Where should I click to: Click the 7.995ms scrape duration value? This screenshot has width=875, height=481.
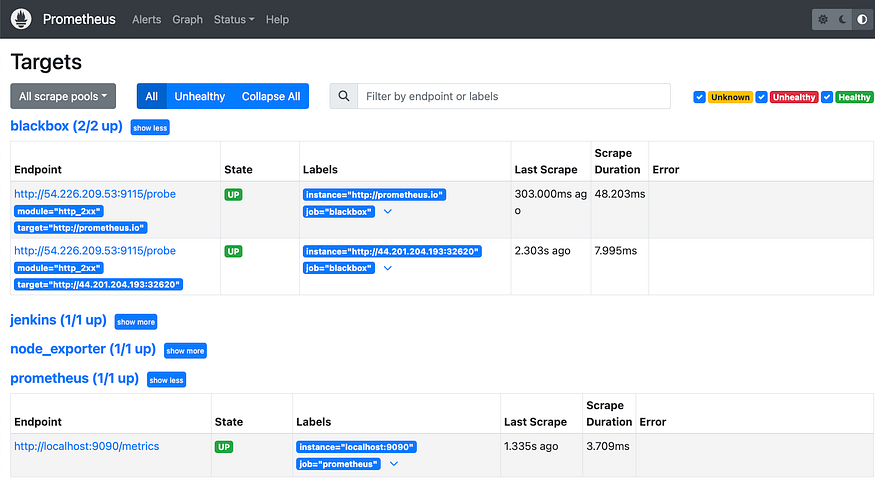(616, 251)
